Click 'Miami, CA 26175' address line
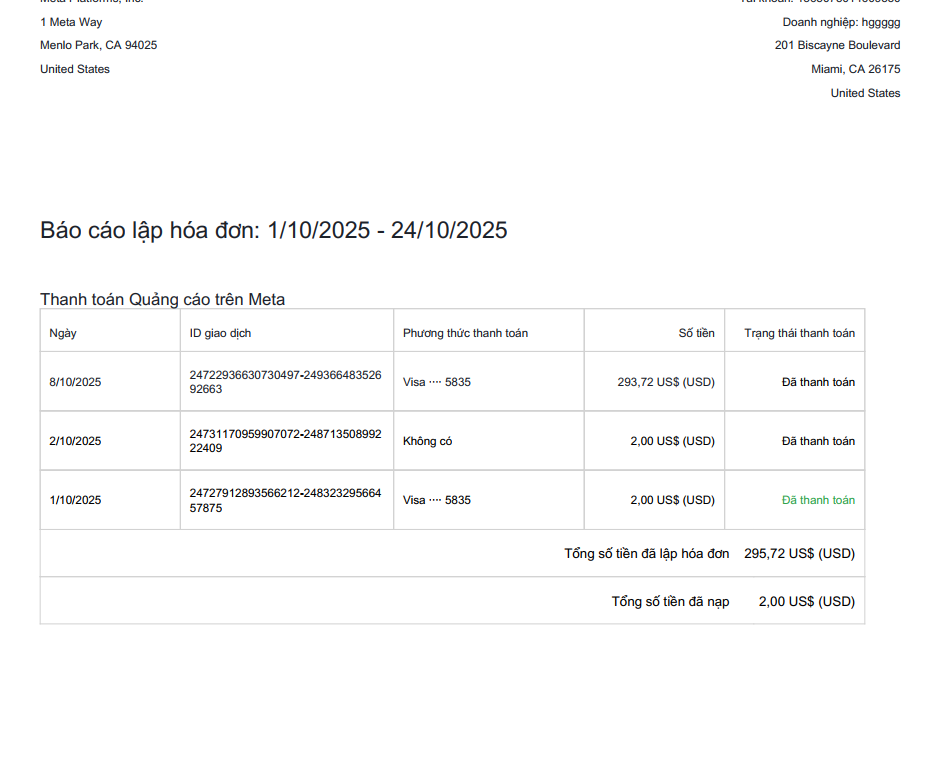The image size is (937, 758). [x=856, y=69]
